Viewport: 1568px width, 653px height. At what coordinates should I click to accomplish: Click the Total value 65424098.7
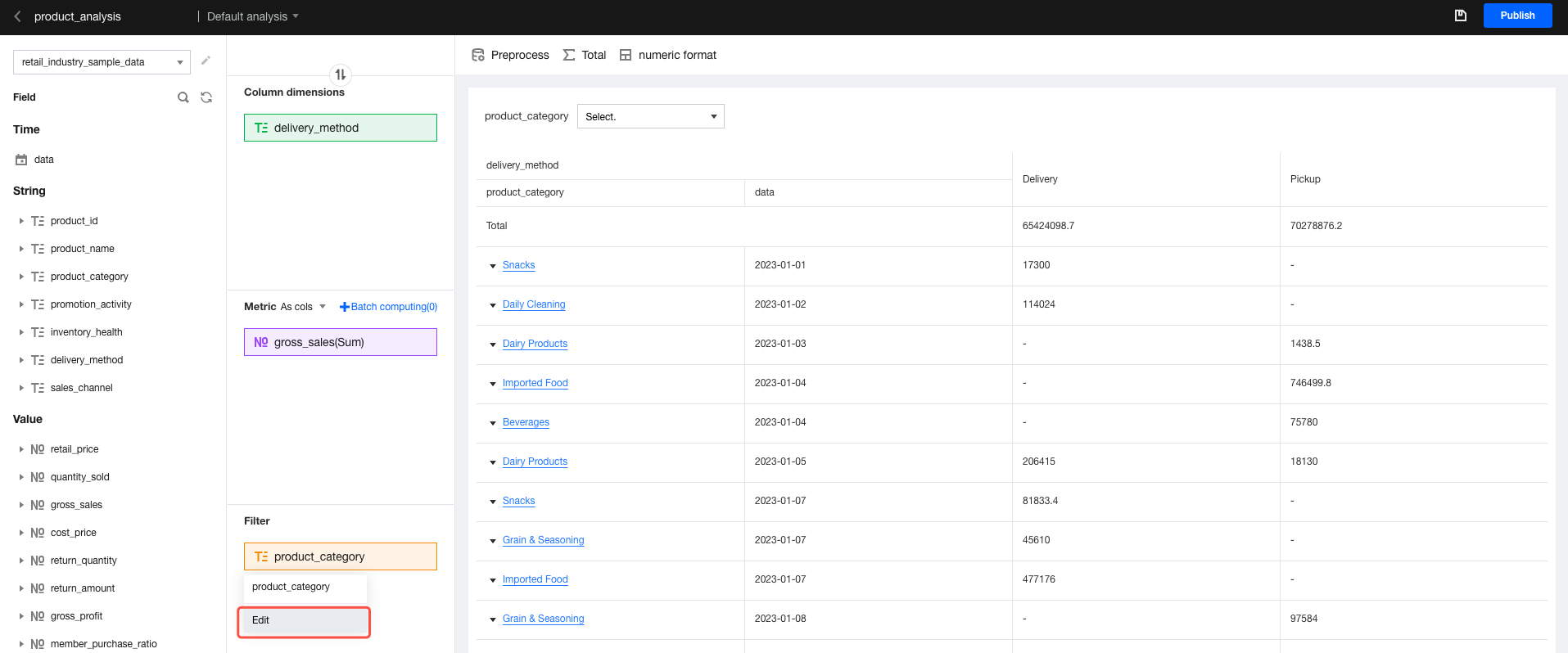(x=1048, y=226)
